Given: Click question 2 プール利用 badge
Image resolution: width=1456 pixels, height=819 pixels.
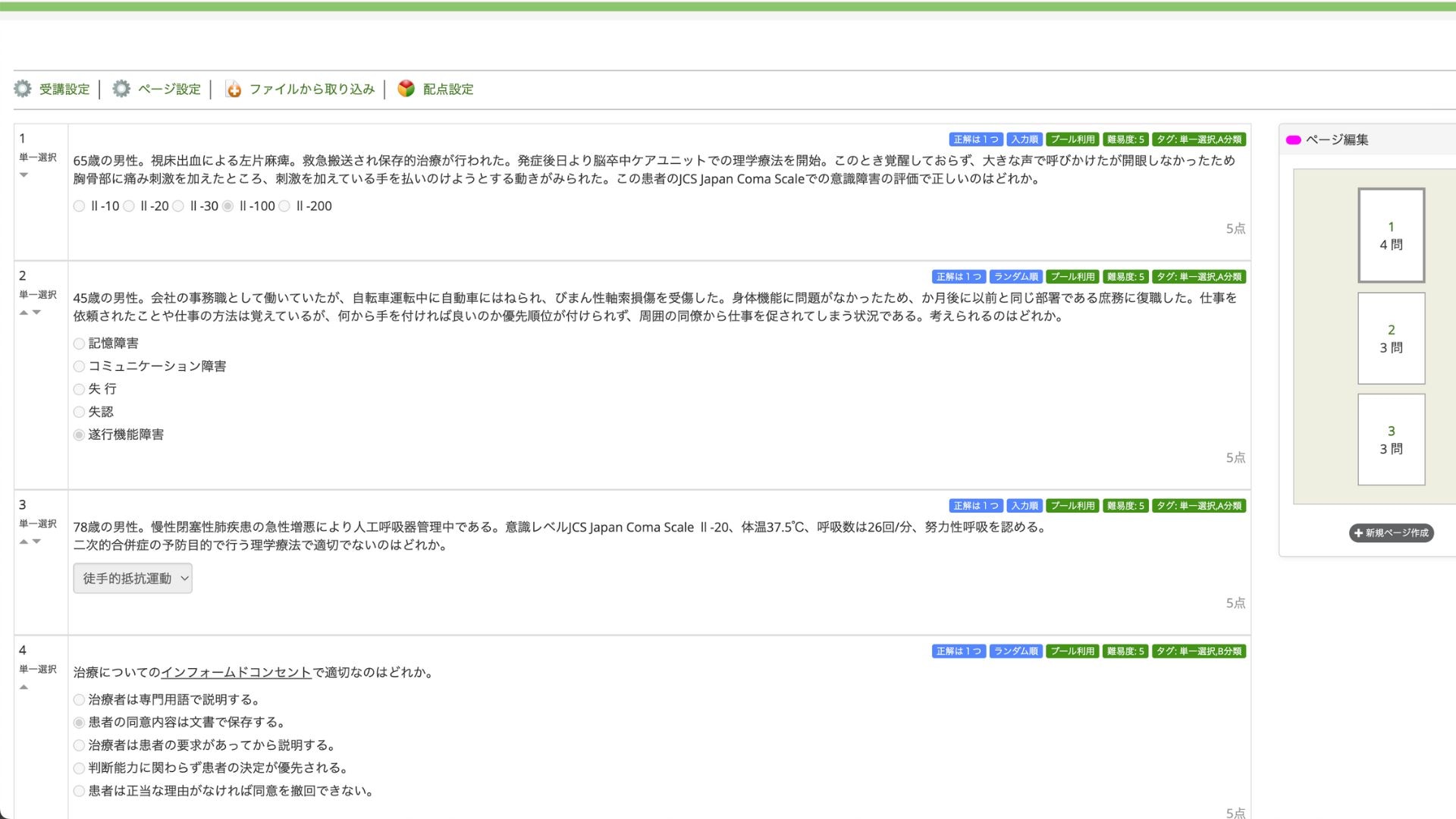Looking at the screenshot, I should [1072, 277].
